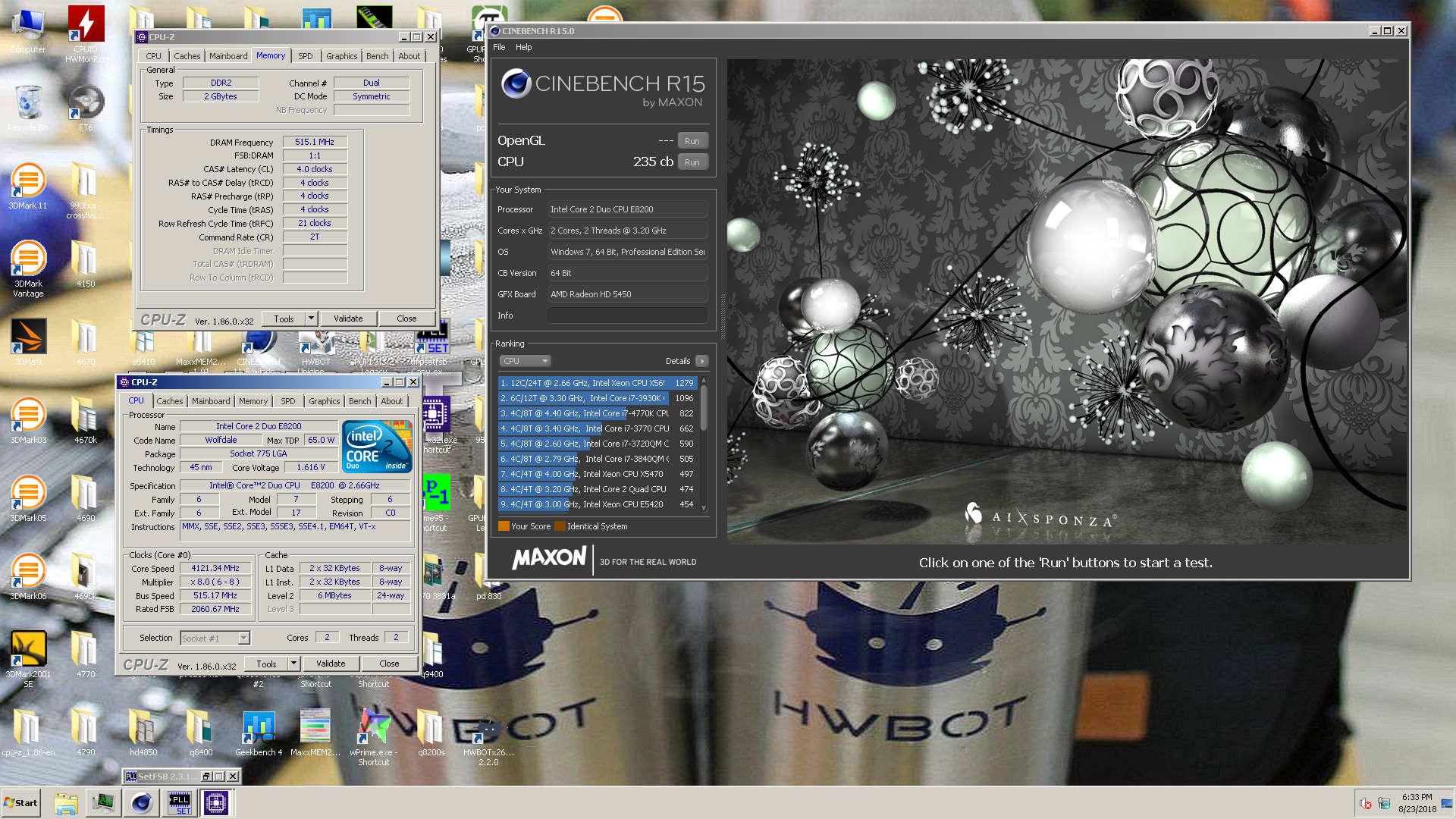Open the Recycle Bin on desktop

28,107
